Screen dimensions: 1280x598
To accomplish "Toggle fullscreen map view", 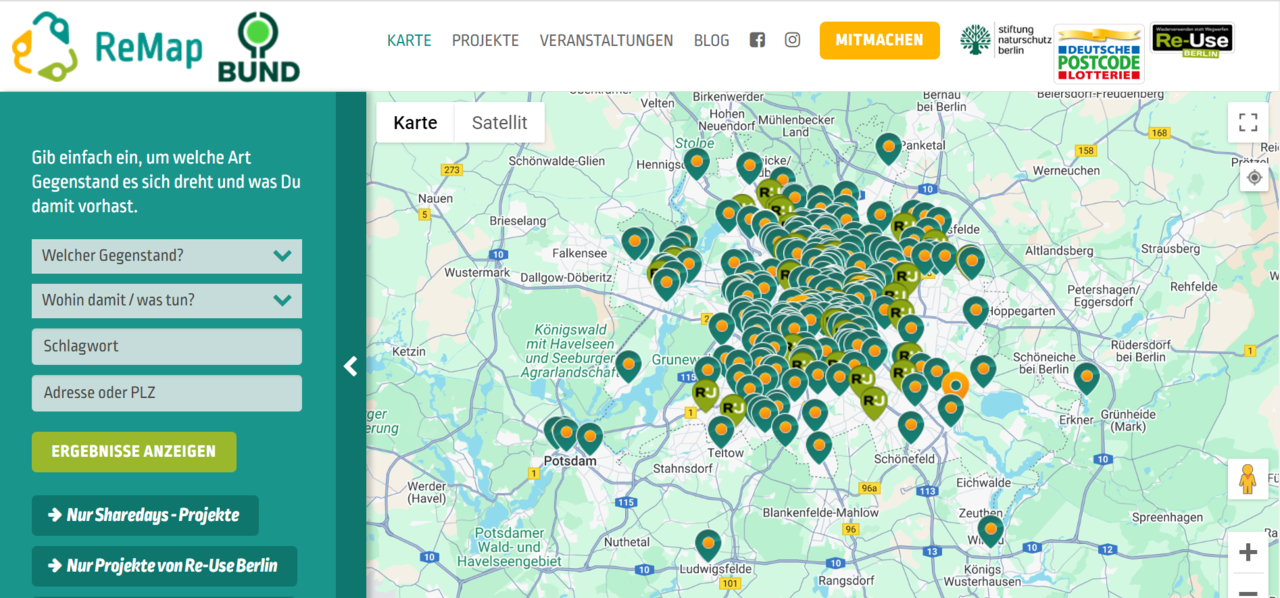I will point(1248,122).
